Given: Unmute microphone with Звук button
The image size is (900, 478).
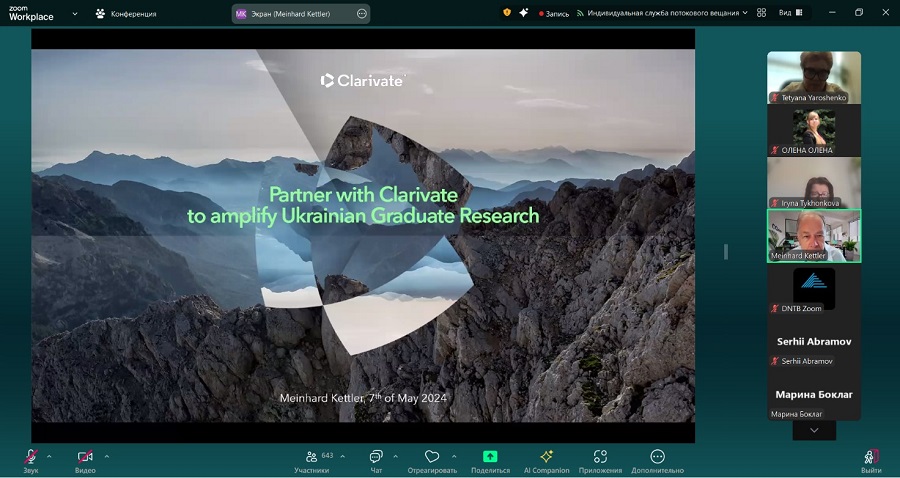Looking at the screenshot, I should [x=31, y=461].
